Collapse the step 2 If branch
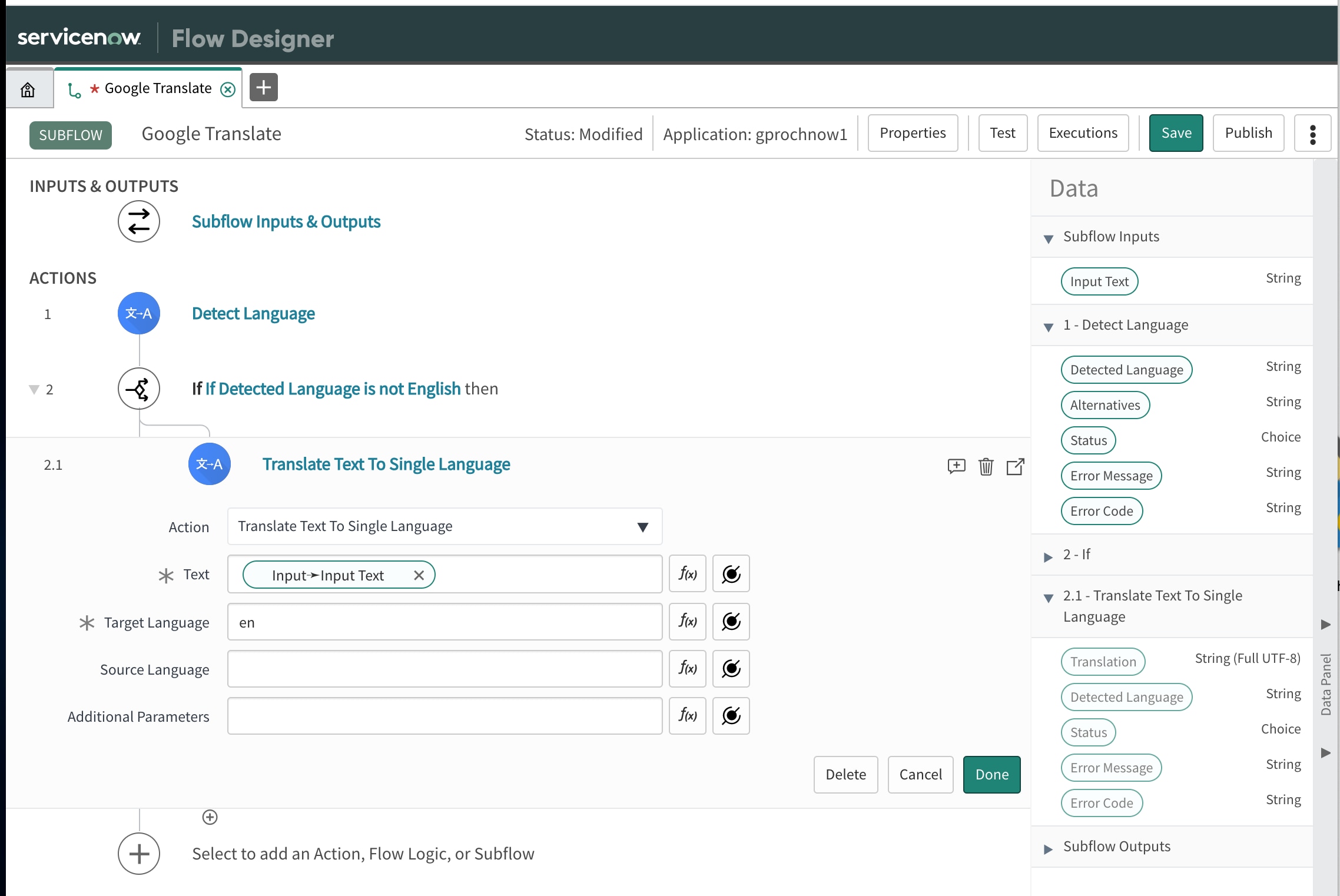Image resolution: width=1340 pixels, height=896 pixels. pos(34,389)
